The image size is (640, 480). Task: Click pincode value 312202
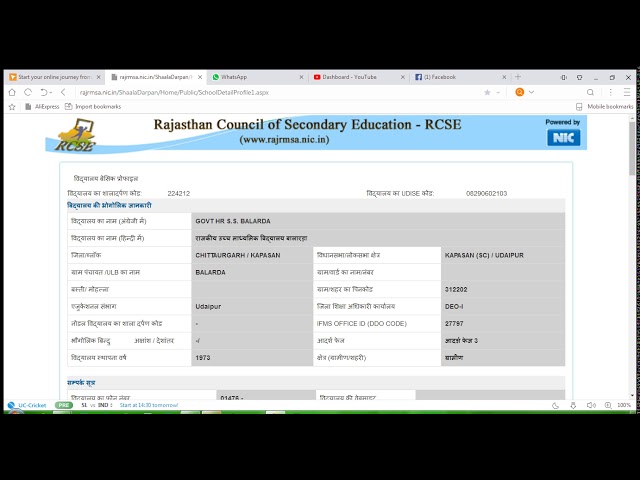pos(456,290)
